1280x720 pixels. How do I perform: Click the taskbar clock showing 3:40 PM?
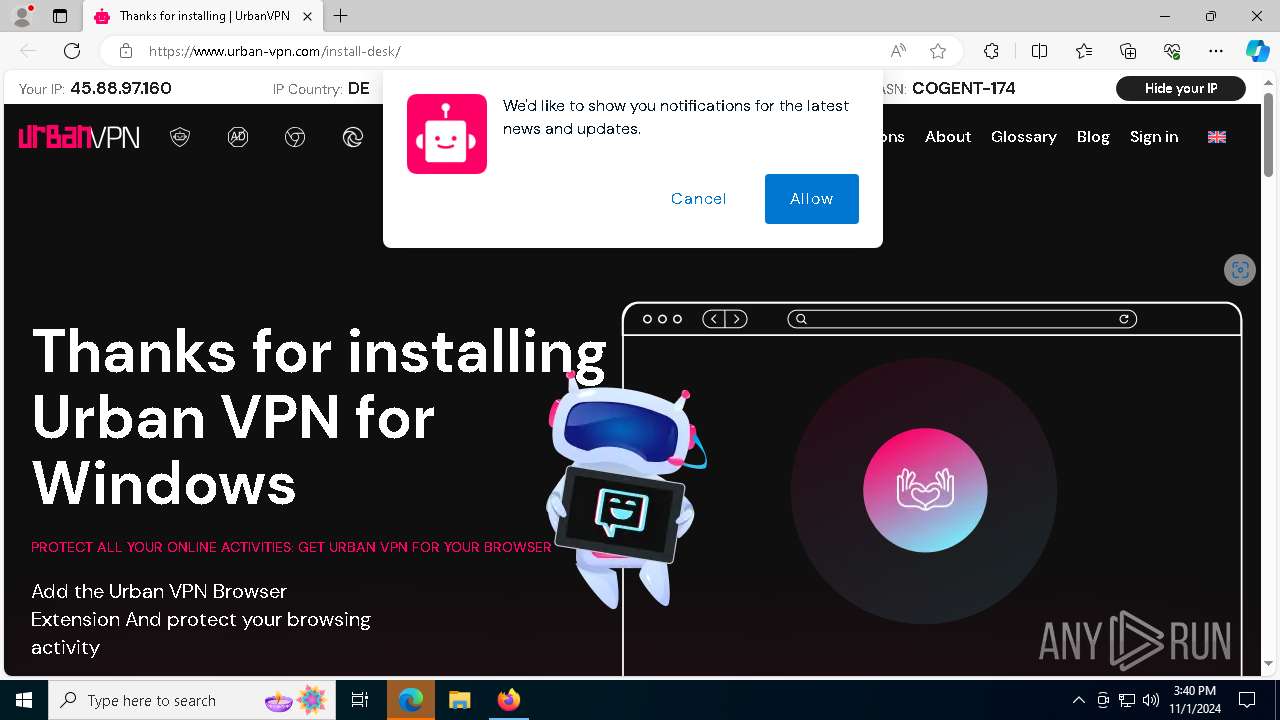pos(1195,700)
